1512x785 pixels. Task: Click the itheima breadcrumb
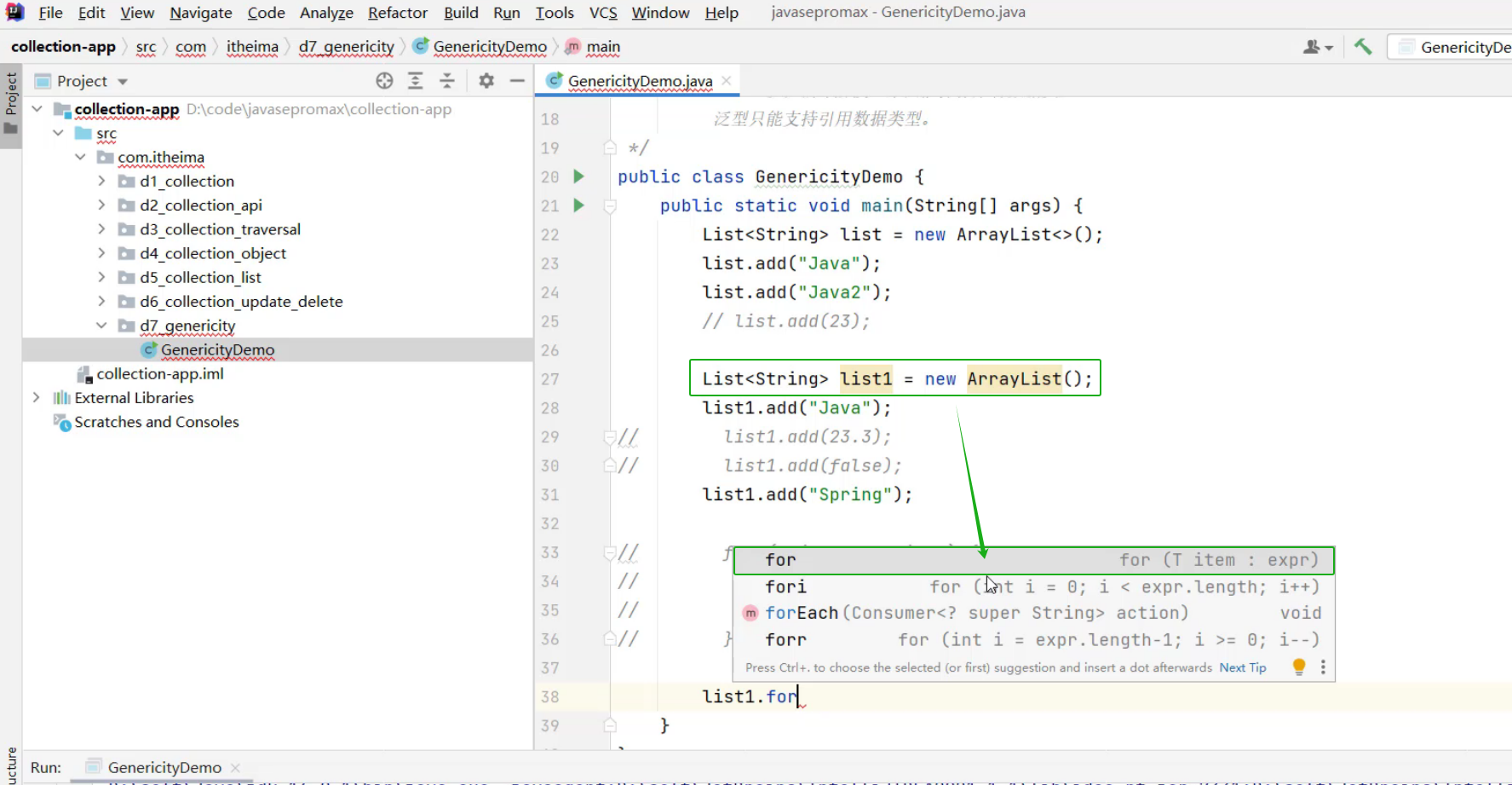[252, 47]
